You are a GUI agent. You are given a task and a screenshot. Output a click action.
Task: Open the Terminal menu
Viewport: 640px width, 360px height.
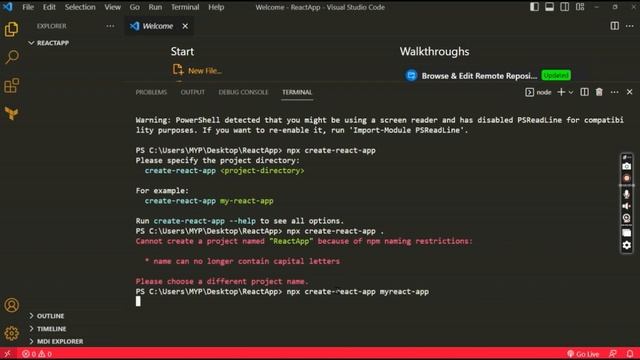click(185, 7)
